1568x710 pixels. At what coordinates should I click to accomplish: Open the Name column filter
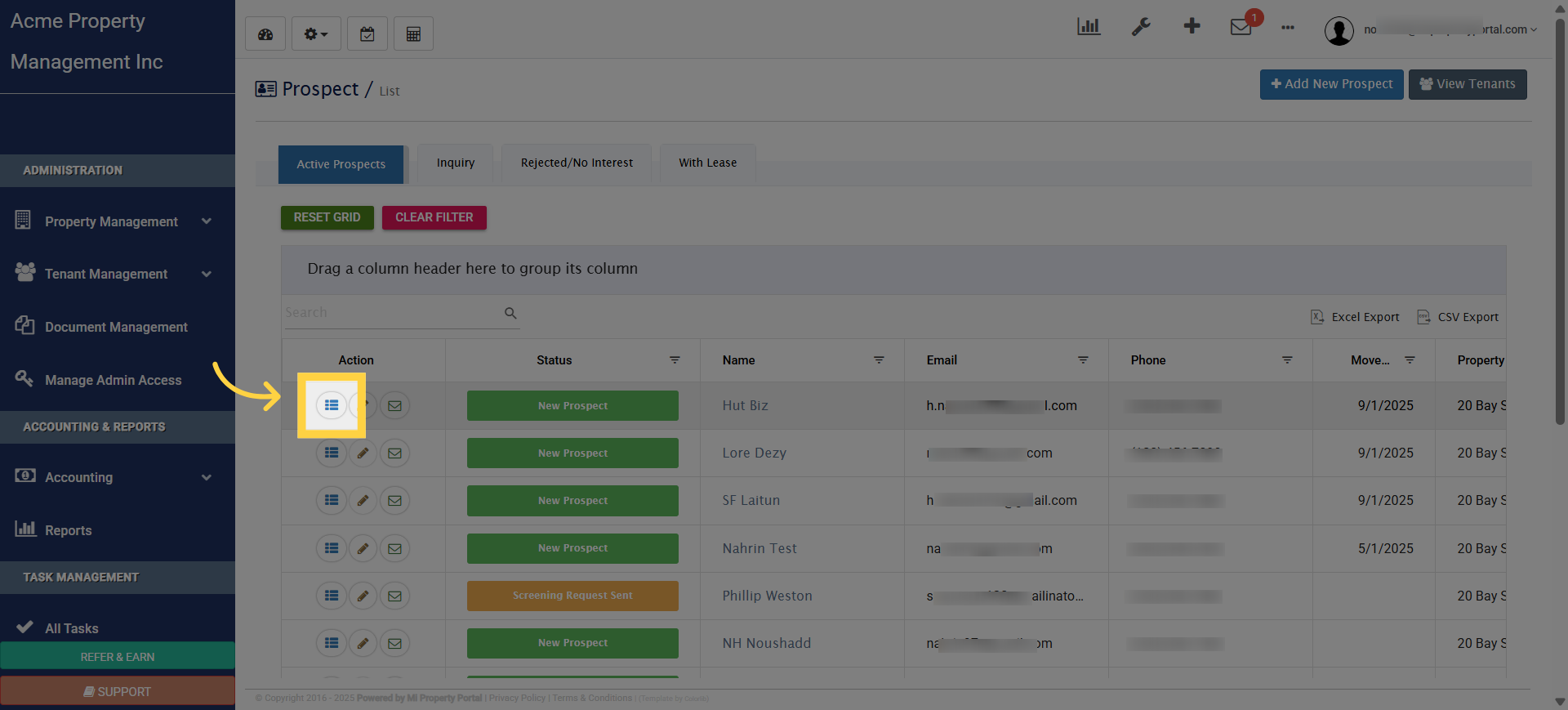[879, 360]
